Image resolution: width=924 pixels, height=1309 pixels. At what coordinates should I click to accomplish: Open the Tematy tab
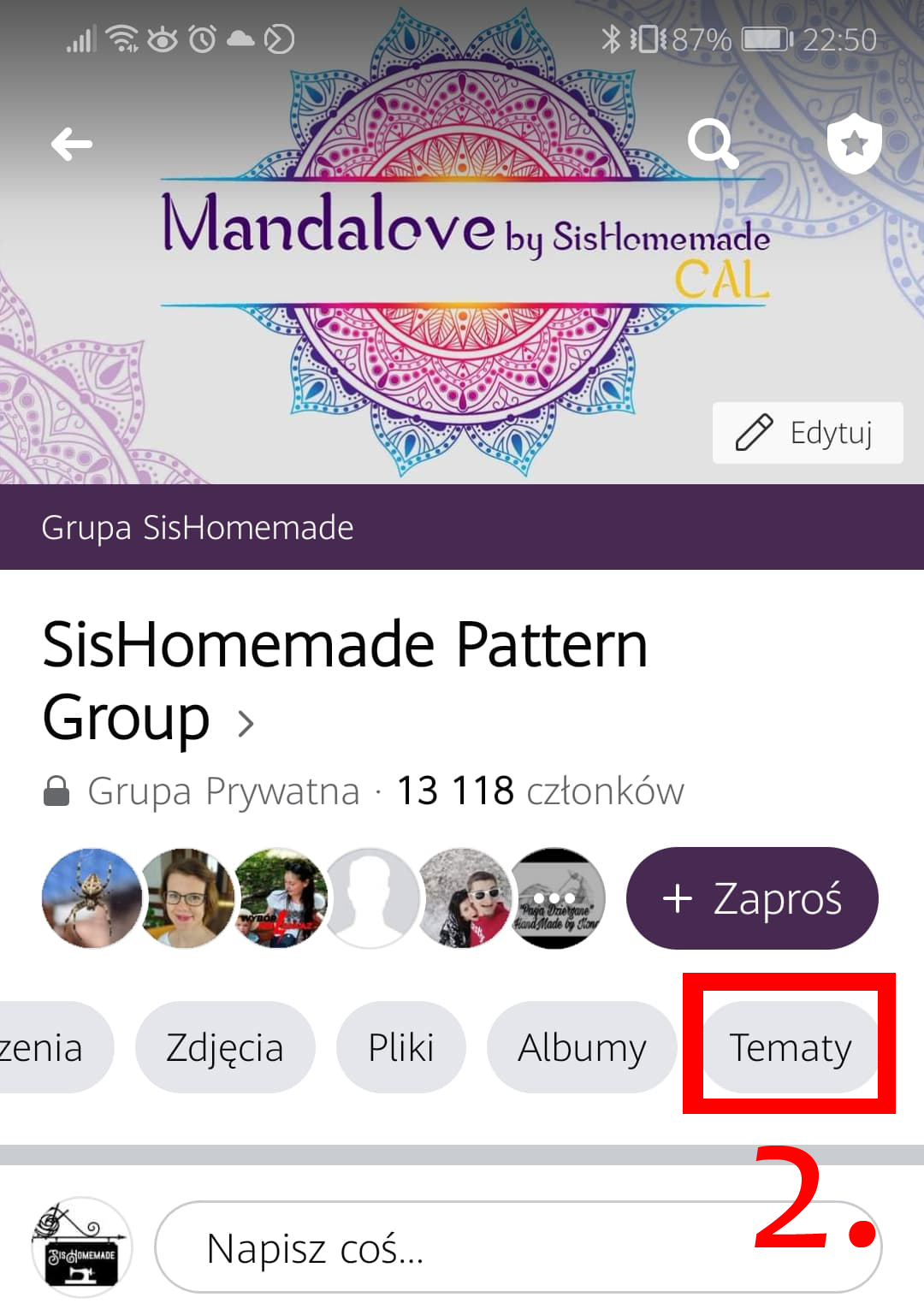[x=791, y=1047]
